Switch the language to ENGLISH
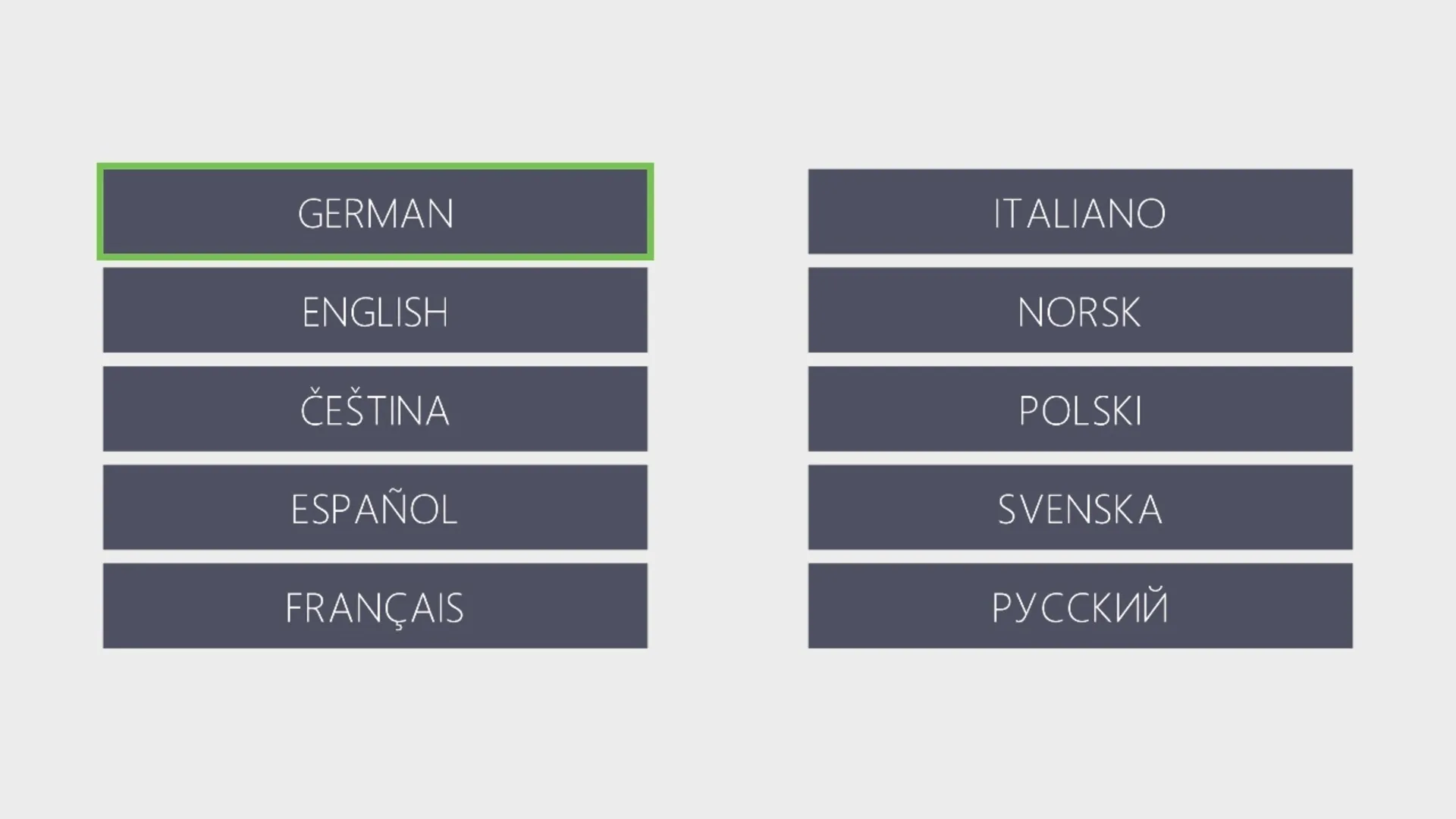The image size is (1456, 819). pyautogui.click(x=375, y=310)
